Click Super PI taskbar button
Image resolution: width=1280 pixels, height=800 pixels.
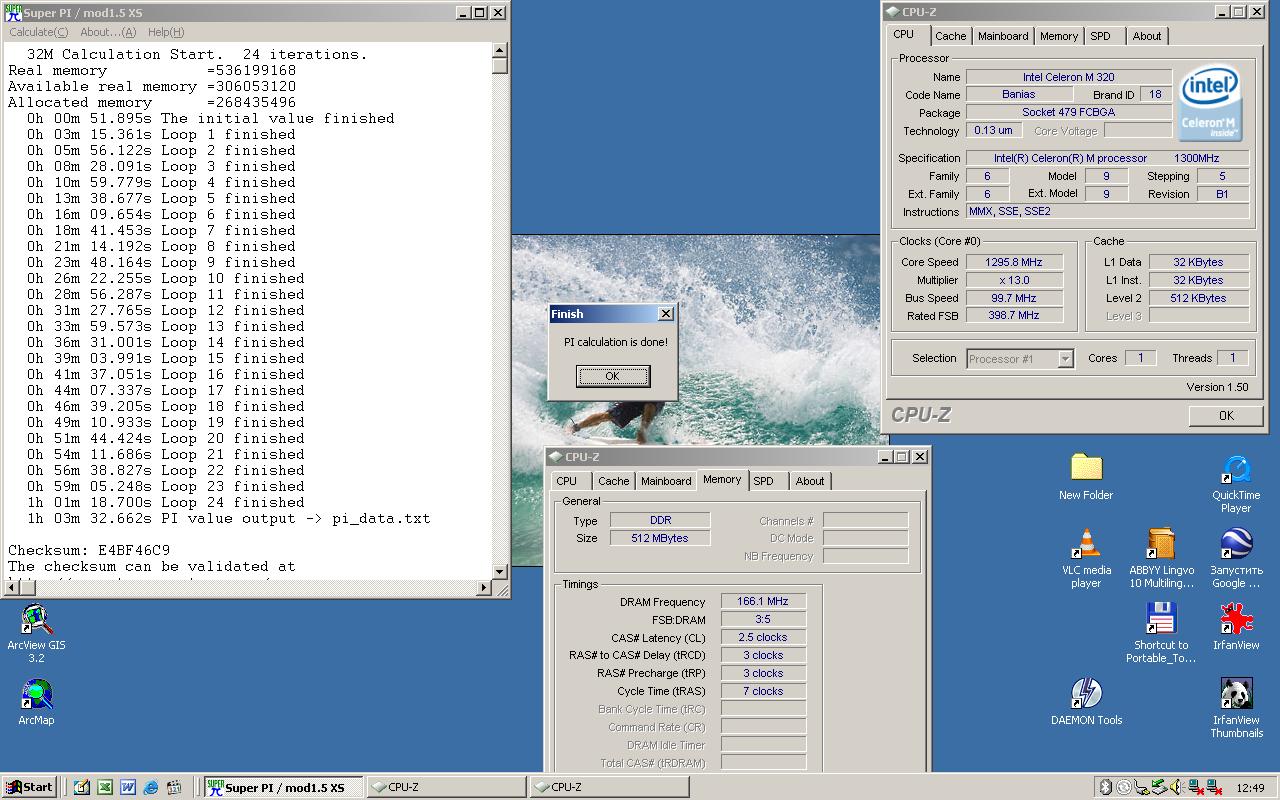283,787
